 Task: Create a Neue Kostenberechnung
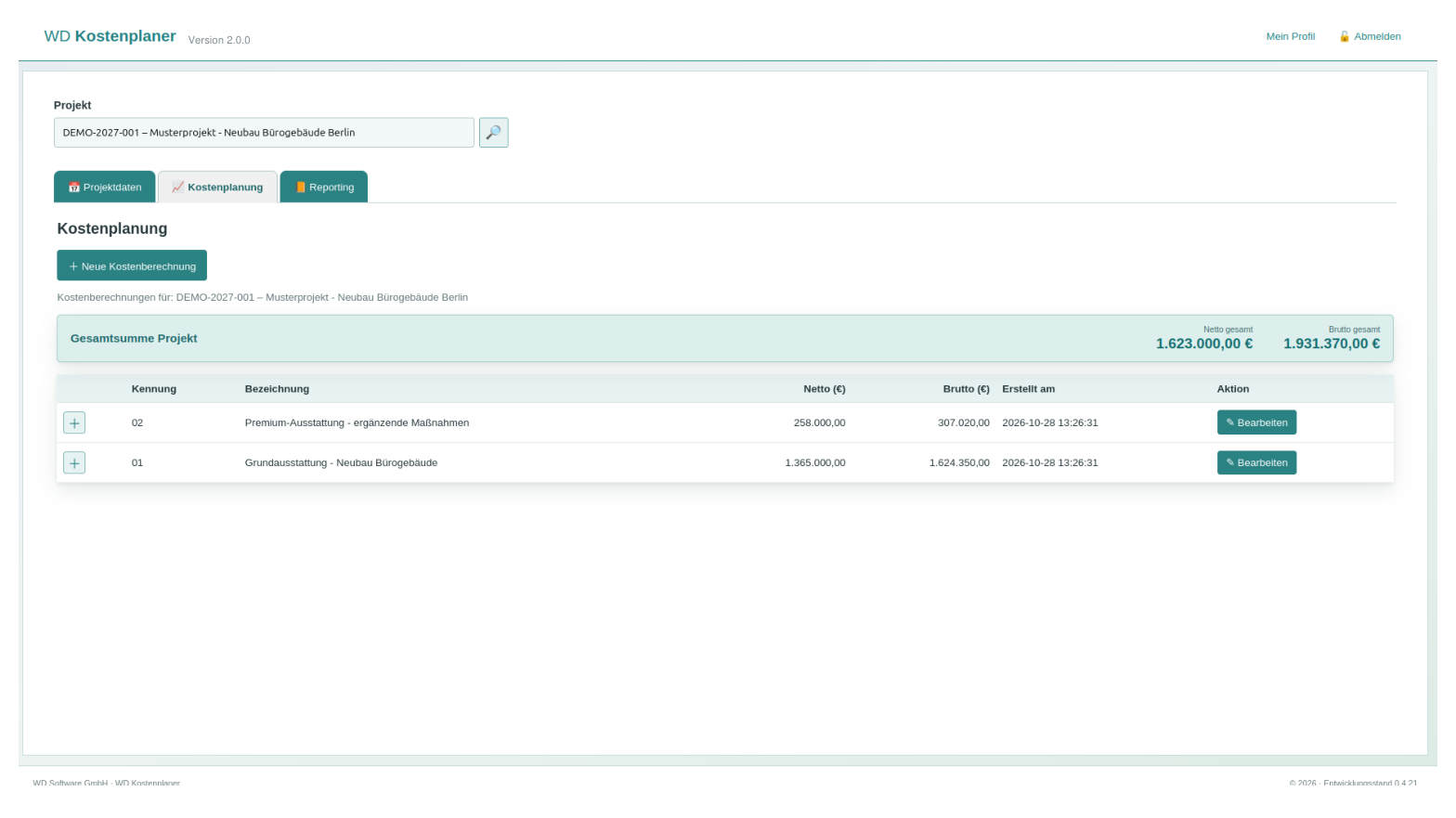click(x=132, y=266)
